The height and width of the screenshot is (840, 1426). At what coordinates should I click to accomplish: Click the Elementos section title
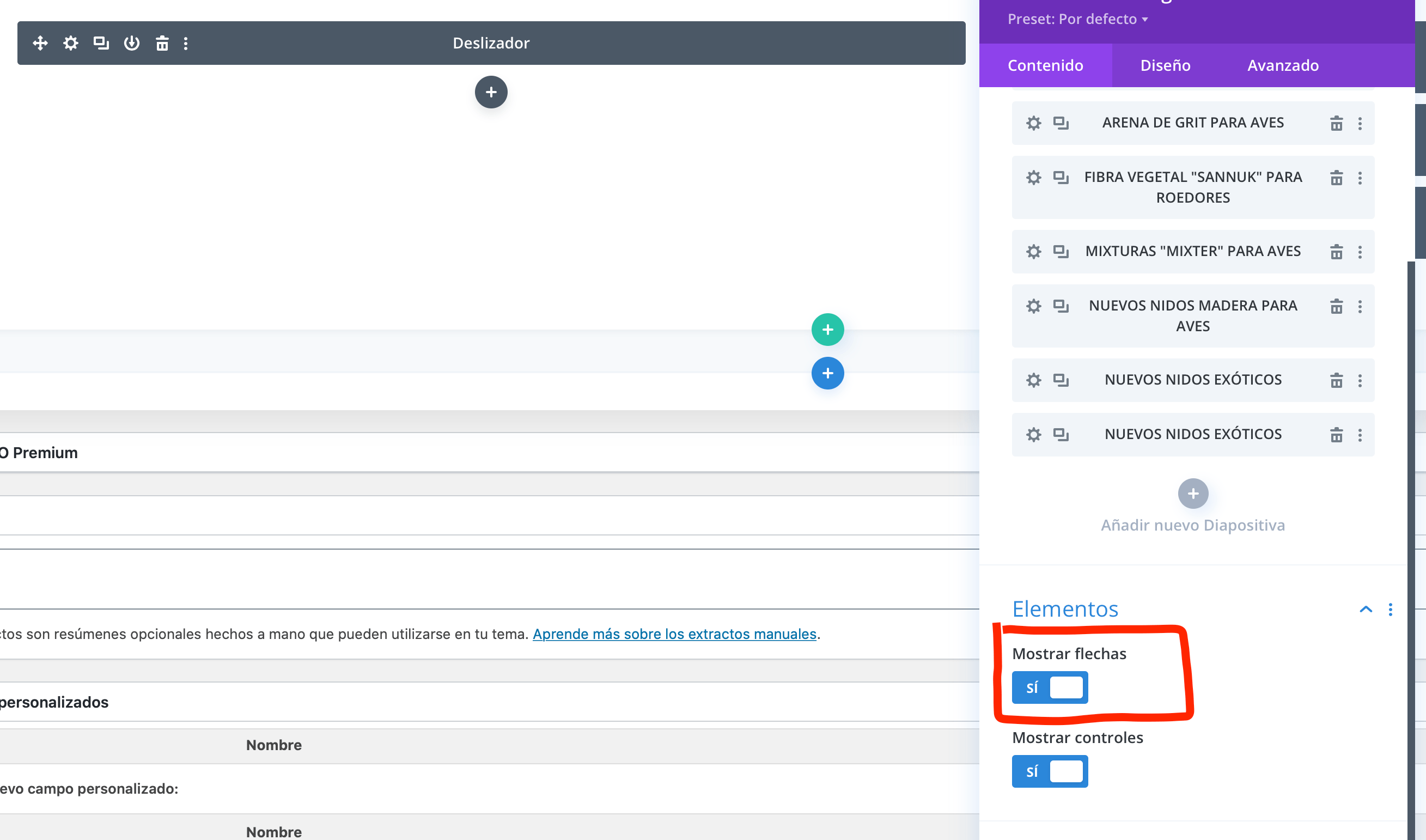(1065, 609)
